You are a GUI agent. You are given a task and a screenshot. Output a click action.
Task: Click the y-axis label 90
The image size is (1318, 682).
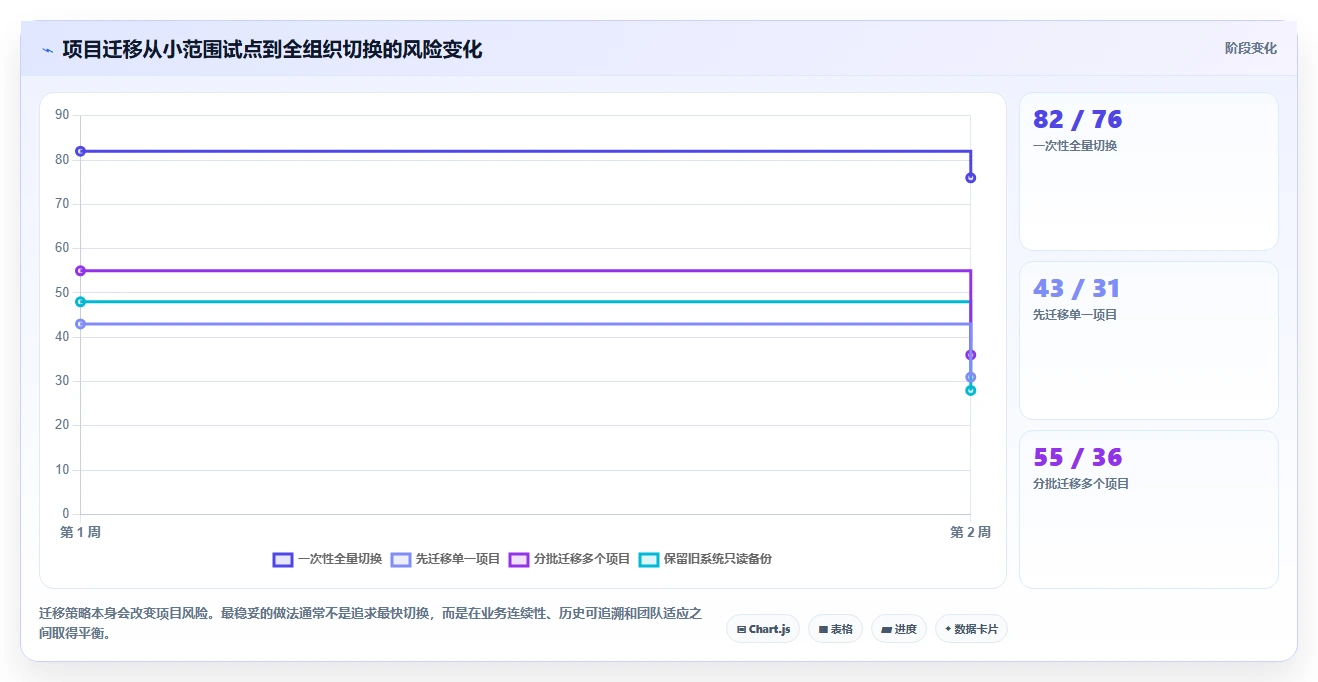click(x=62, y=115)
